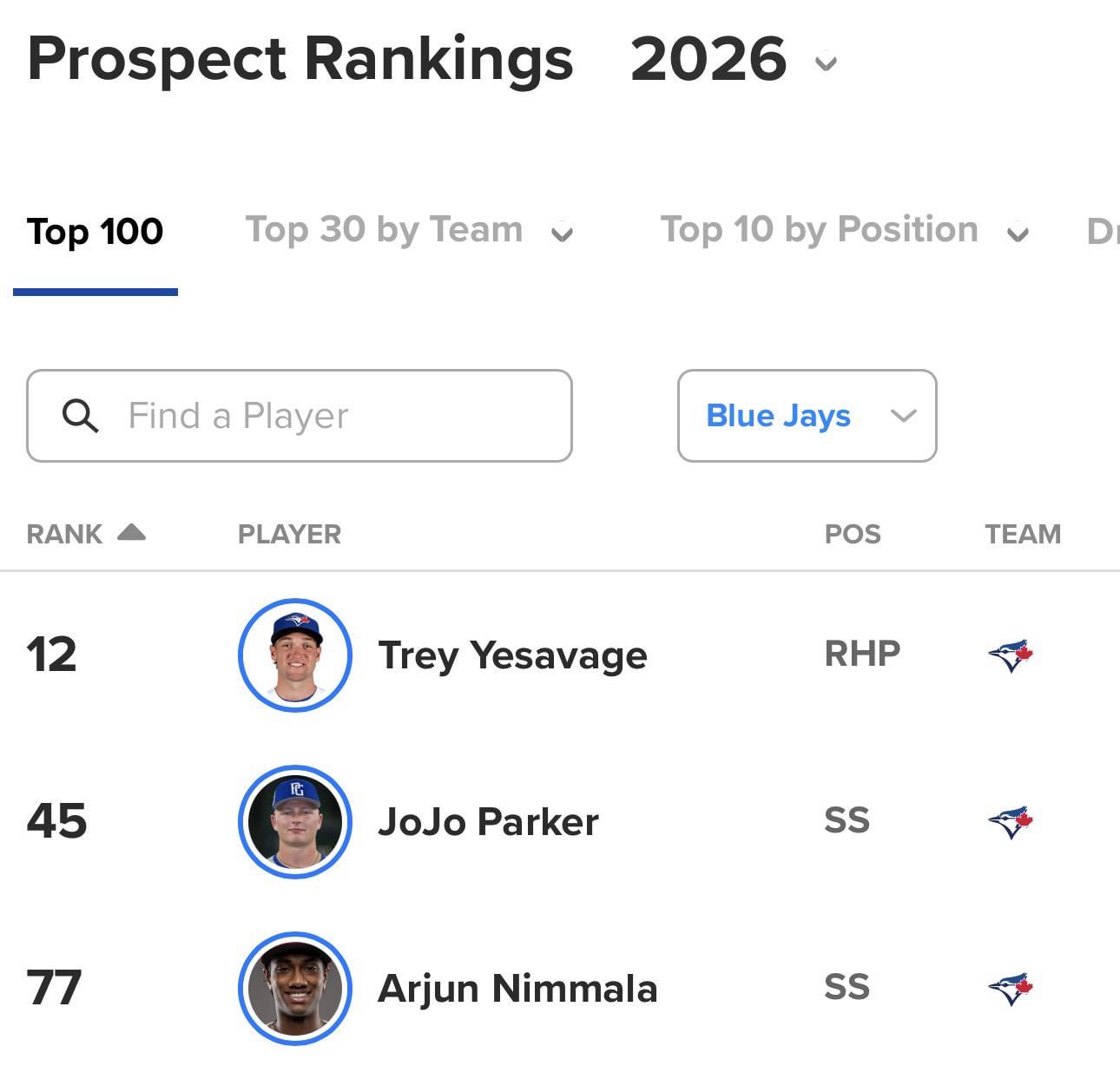
Task: Open the 2026 year dropdown
Action: 826,63
